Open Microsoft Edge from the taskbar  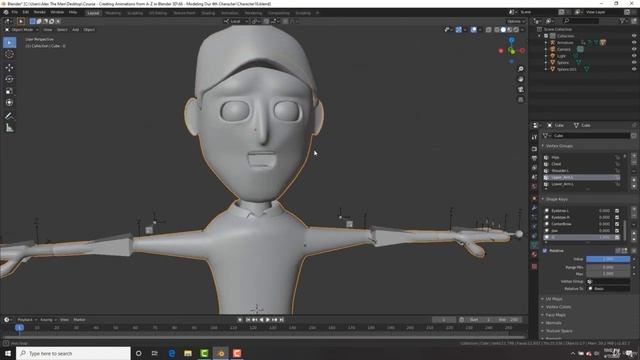[x=171, y=353]
